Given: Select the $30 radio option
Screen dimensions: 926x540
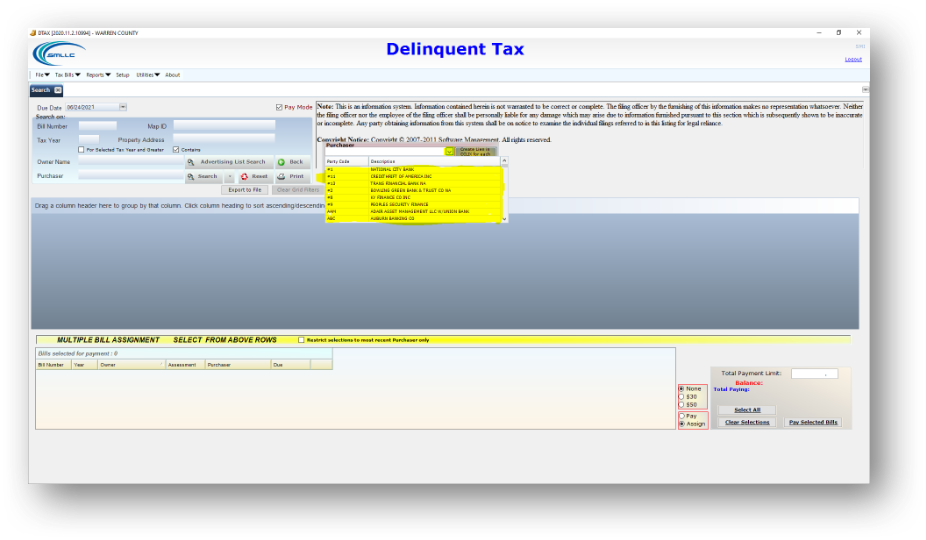Looking at the screenshot, I should click(681, 396).
